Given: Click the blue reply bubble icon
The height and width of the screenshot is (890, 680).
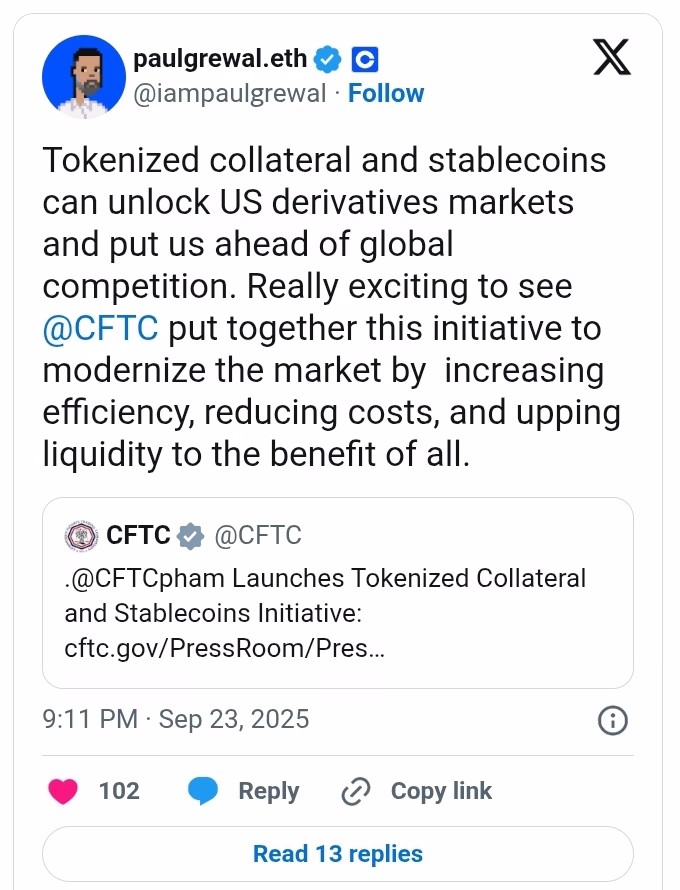Looking at the screenshot, I should 204,791.
